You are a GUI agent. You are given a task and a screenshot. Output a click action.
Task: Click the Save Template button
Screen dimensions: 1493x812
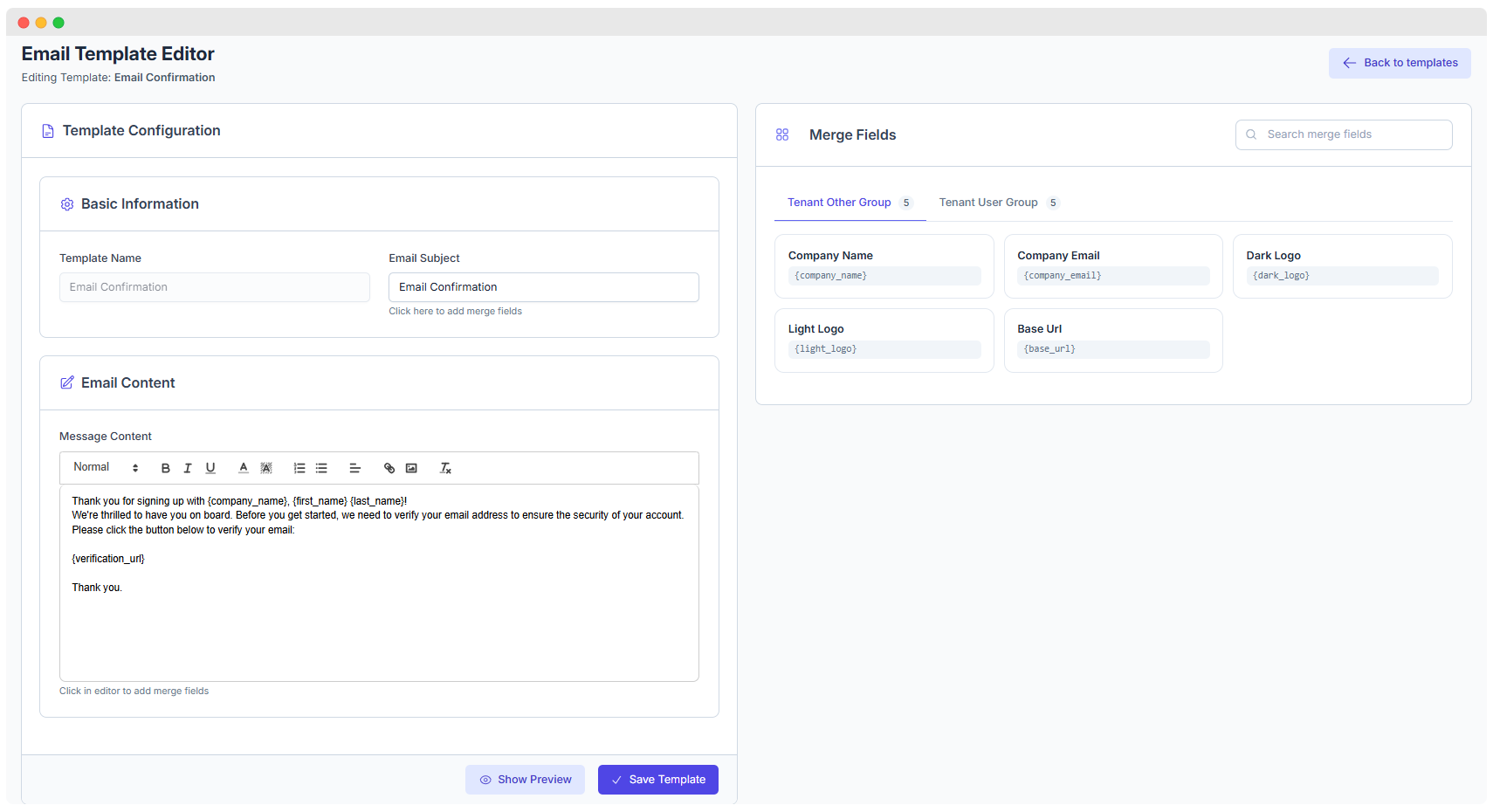point(657,779)
